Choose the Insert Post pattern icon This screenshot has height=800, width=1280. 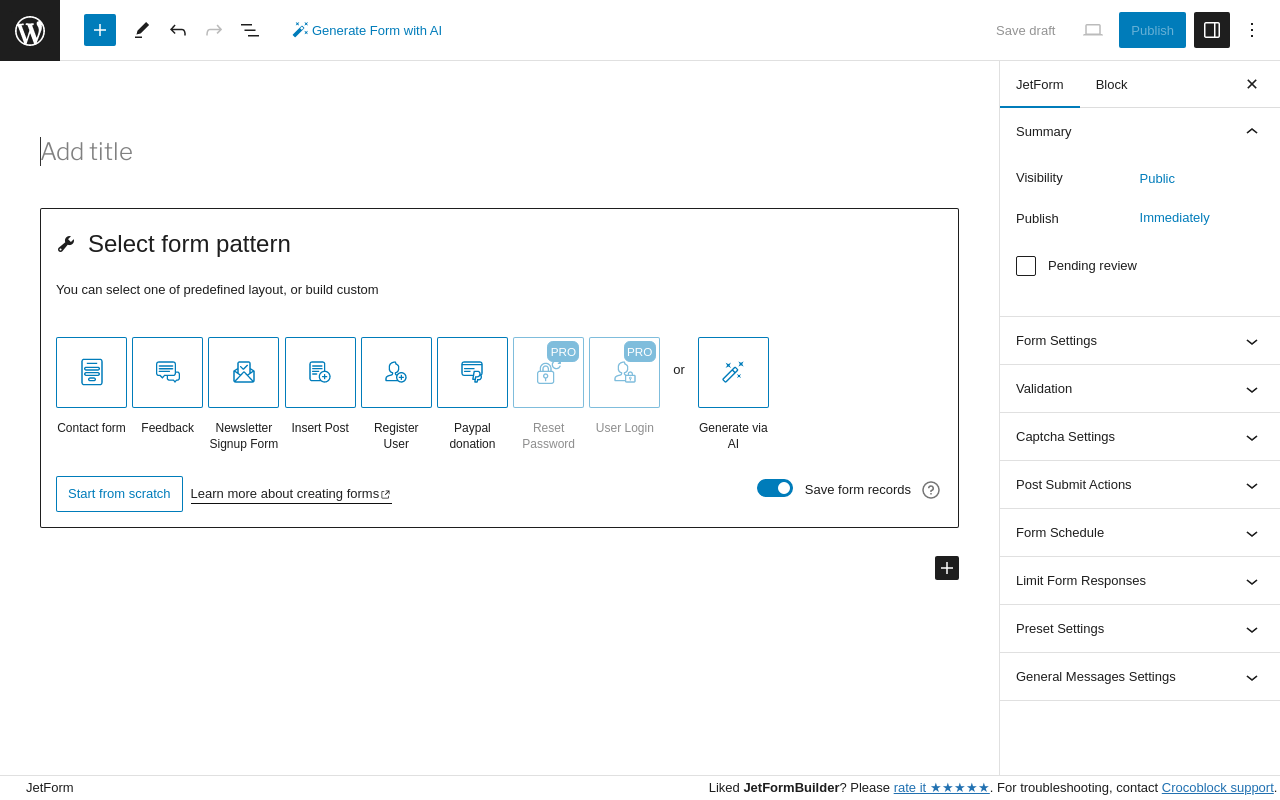pos(320,372)
